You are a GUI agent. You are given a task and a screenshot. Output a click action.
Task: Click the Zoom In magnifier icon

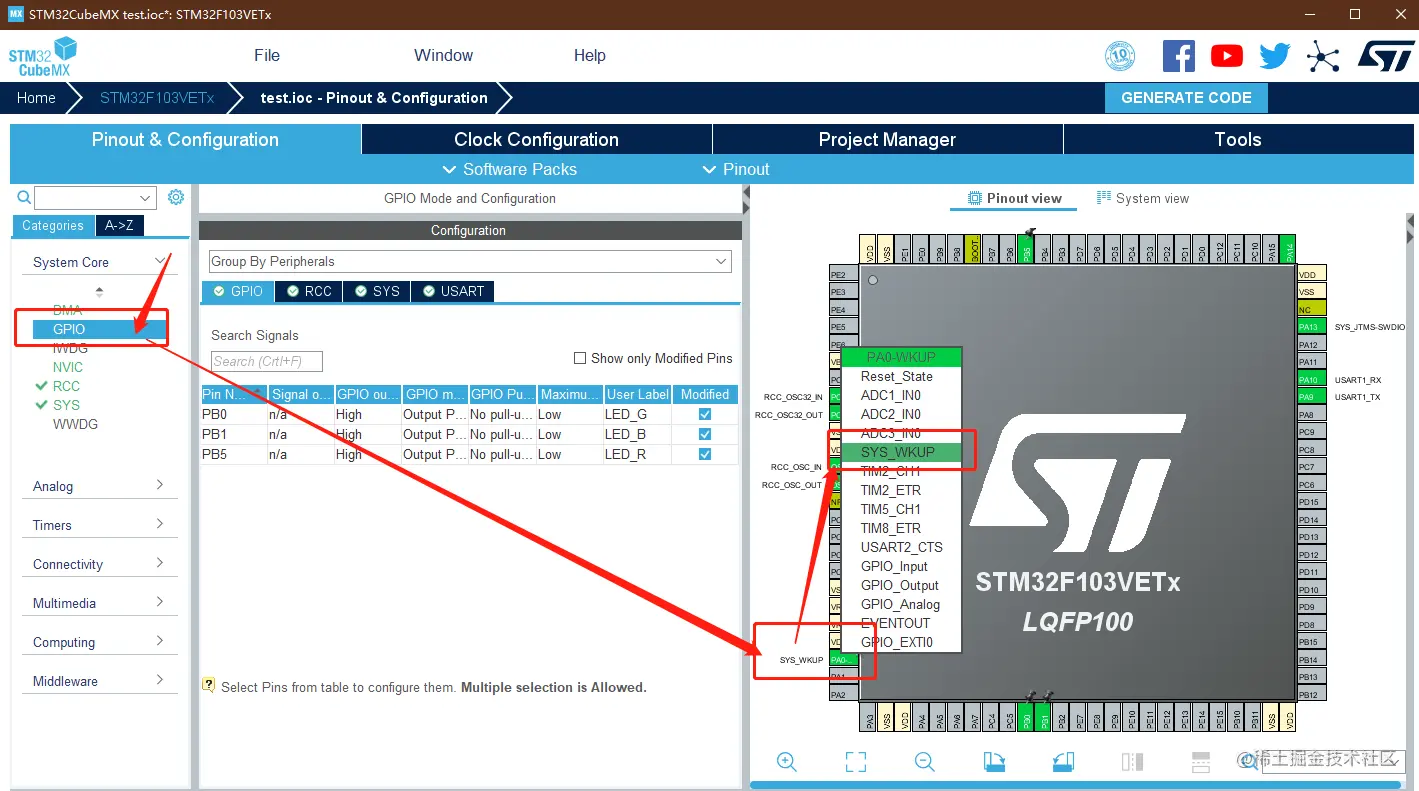pos(787,762)
